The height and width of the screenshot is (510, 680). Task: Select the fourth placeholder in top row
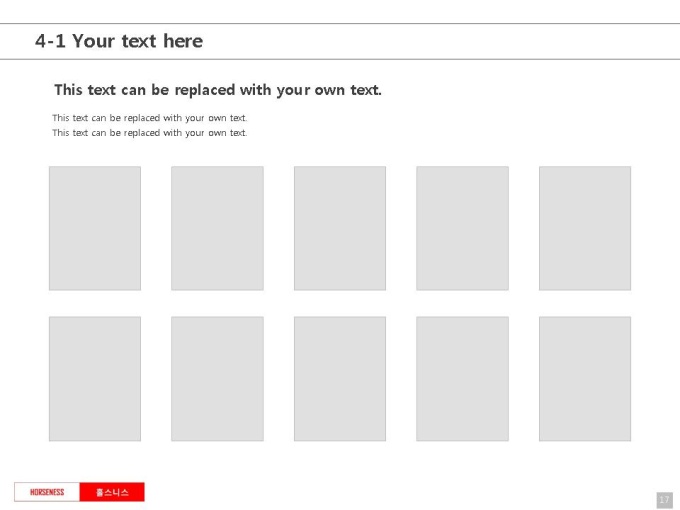click(462, 228)
